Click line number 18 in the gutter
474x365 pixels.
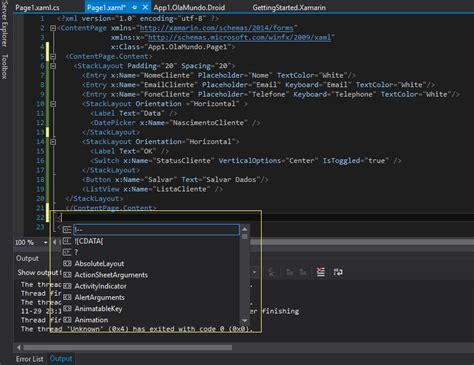40,180
